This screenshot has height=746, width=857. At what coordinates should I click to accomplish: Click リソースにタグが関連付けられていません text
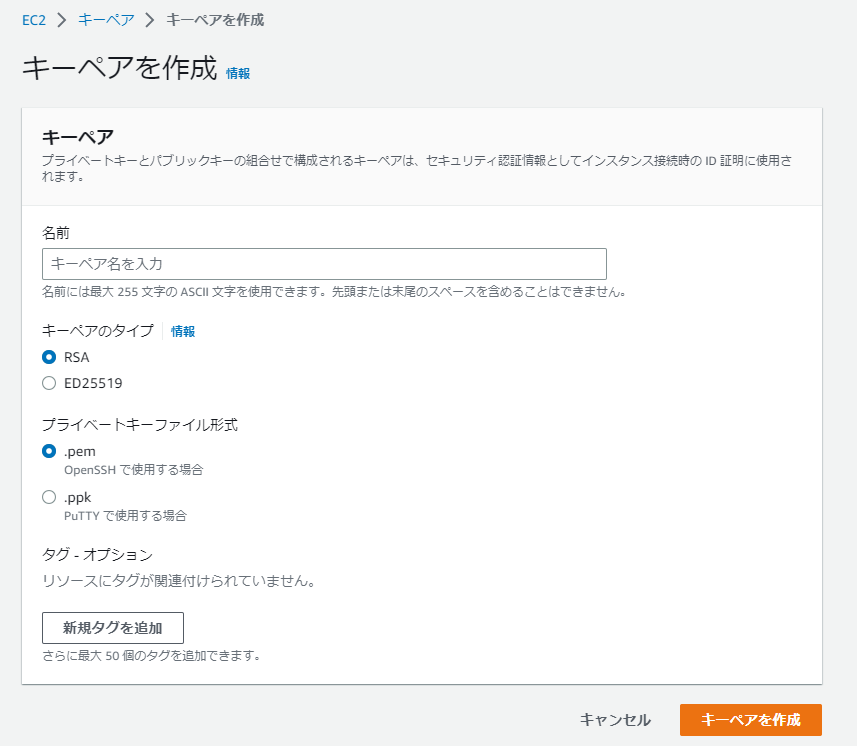coord(179,581)
